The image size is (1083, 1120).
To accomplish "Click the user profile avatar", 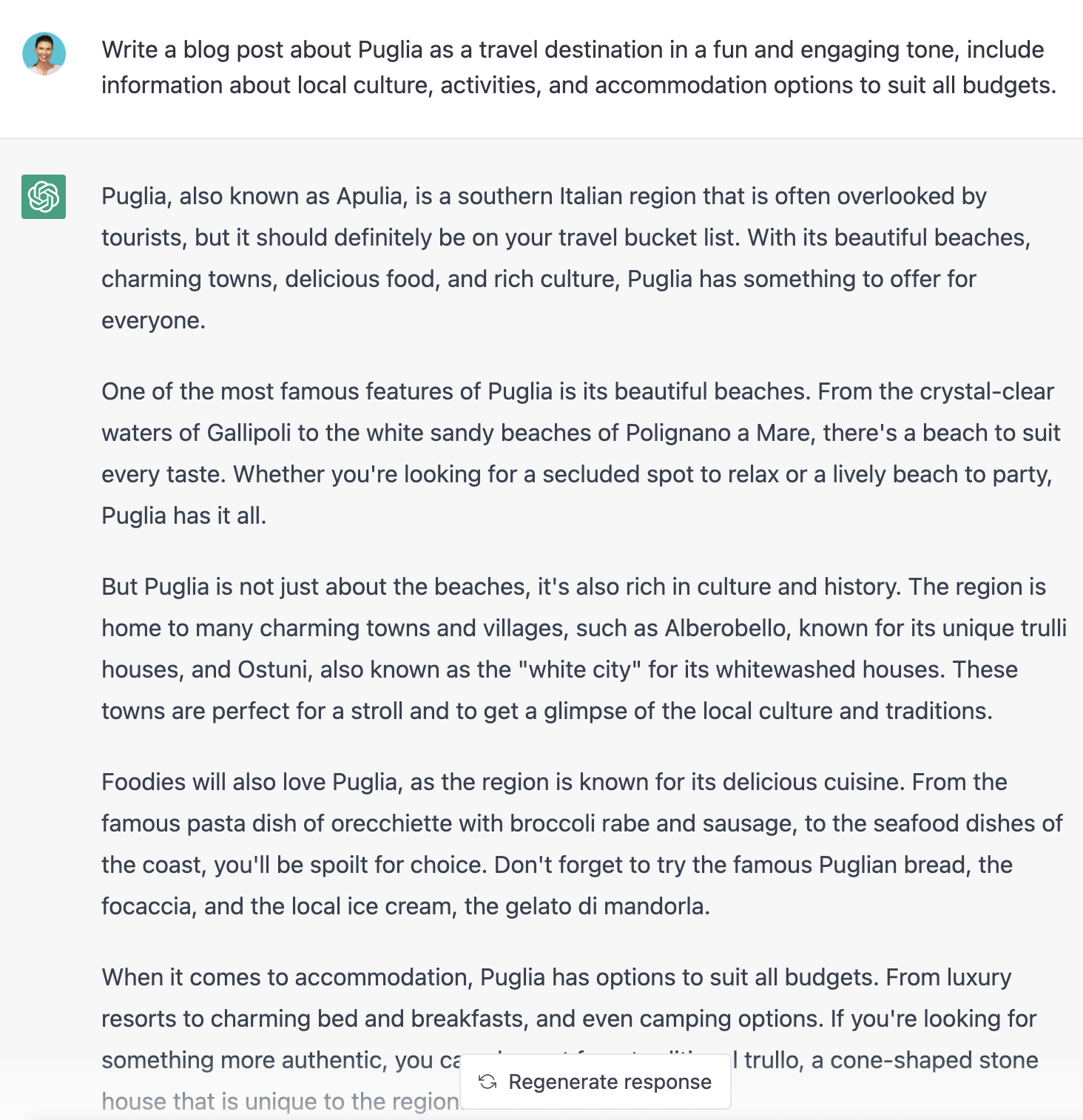I will (44, 53).
